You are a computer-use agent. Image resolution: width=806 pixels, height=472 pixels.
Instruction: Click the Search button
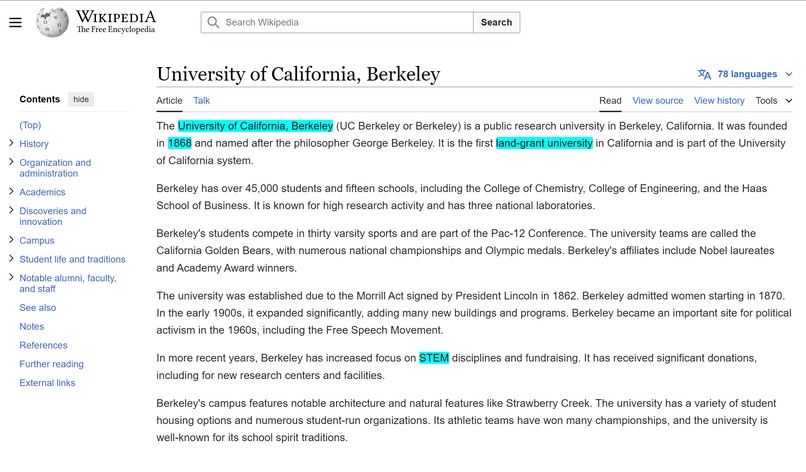[x=497, y=23]
